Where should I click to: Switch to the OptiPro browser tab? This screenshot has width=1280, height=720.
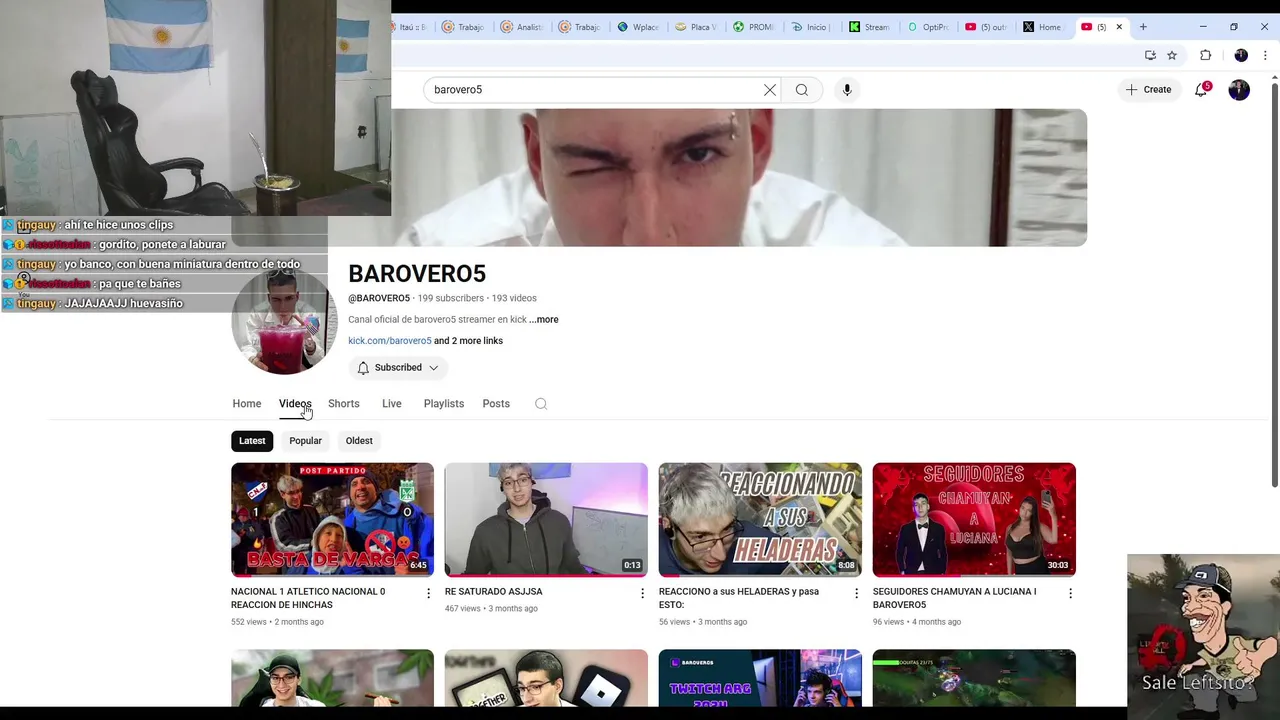[928, 27]
